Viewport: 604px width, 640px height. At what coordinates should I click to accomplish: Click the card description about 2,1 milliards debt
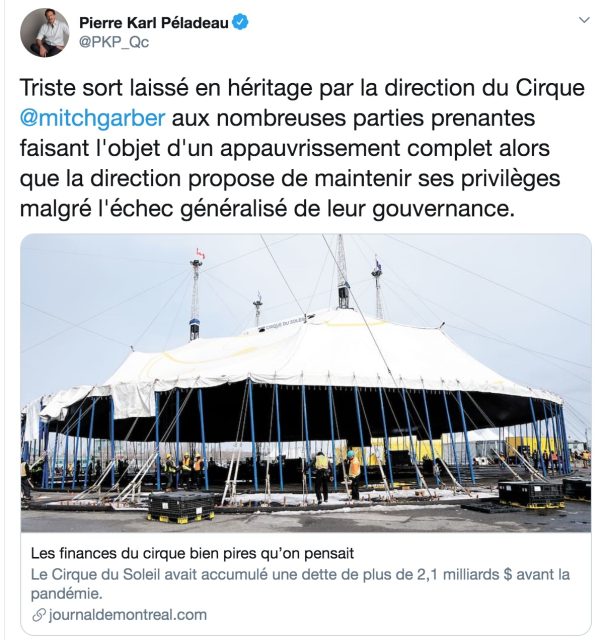click(x=300, y=584)
